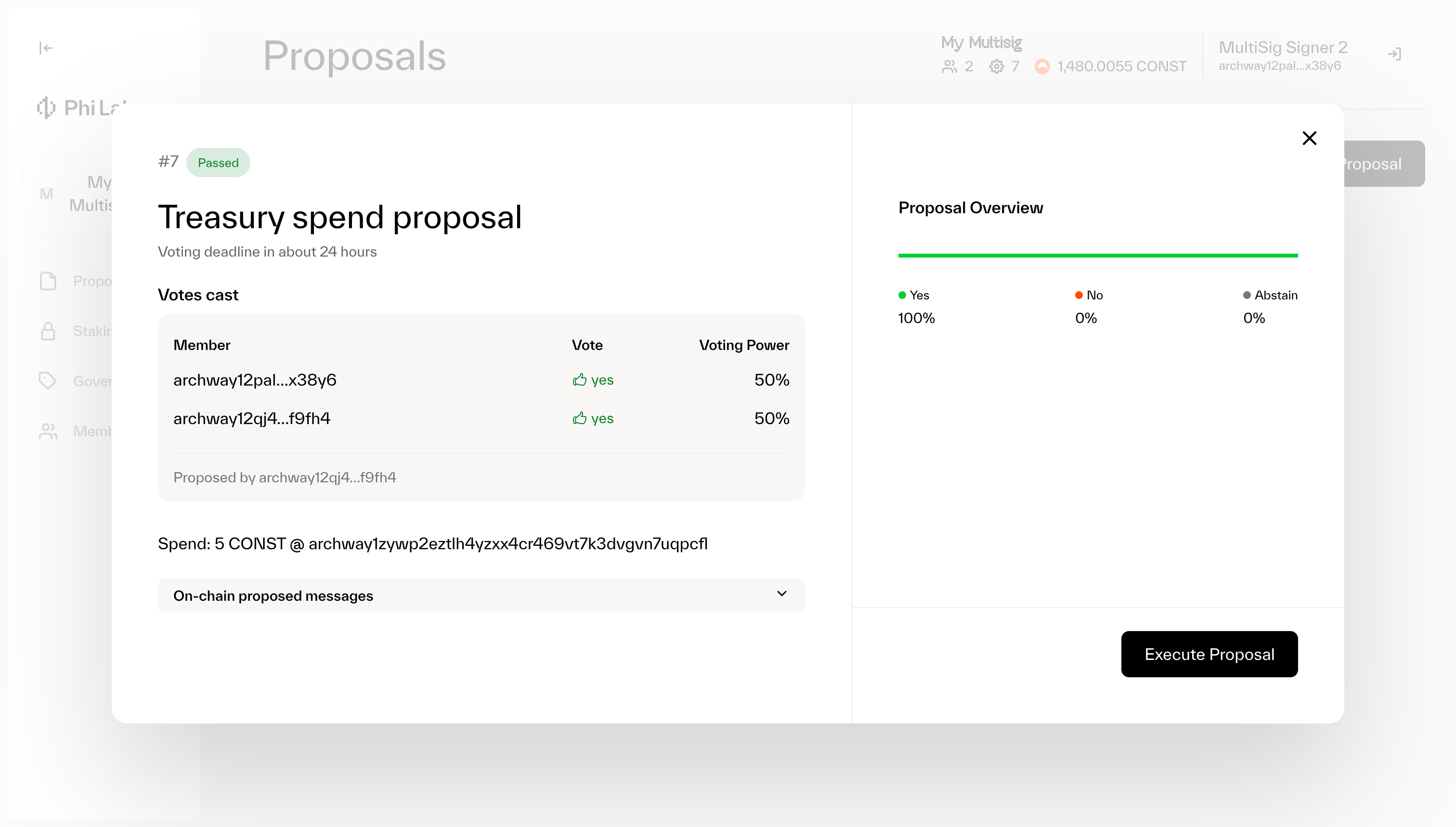The image size is (1456, 827).
Task: Click the spend recipient address text
Action: tap(507, 543)
